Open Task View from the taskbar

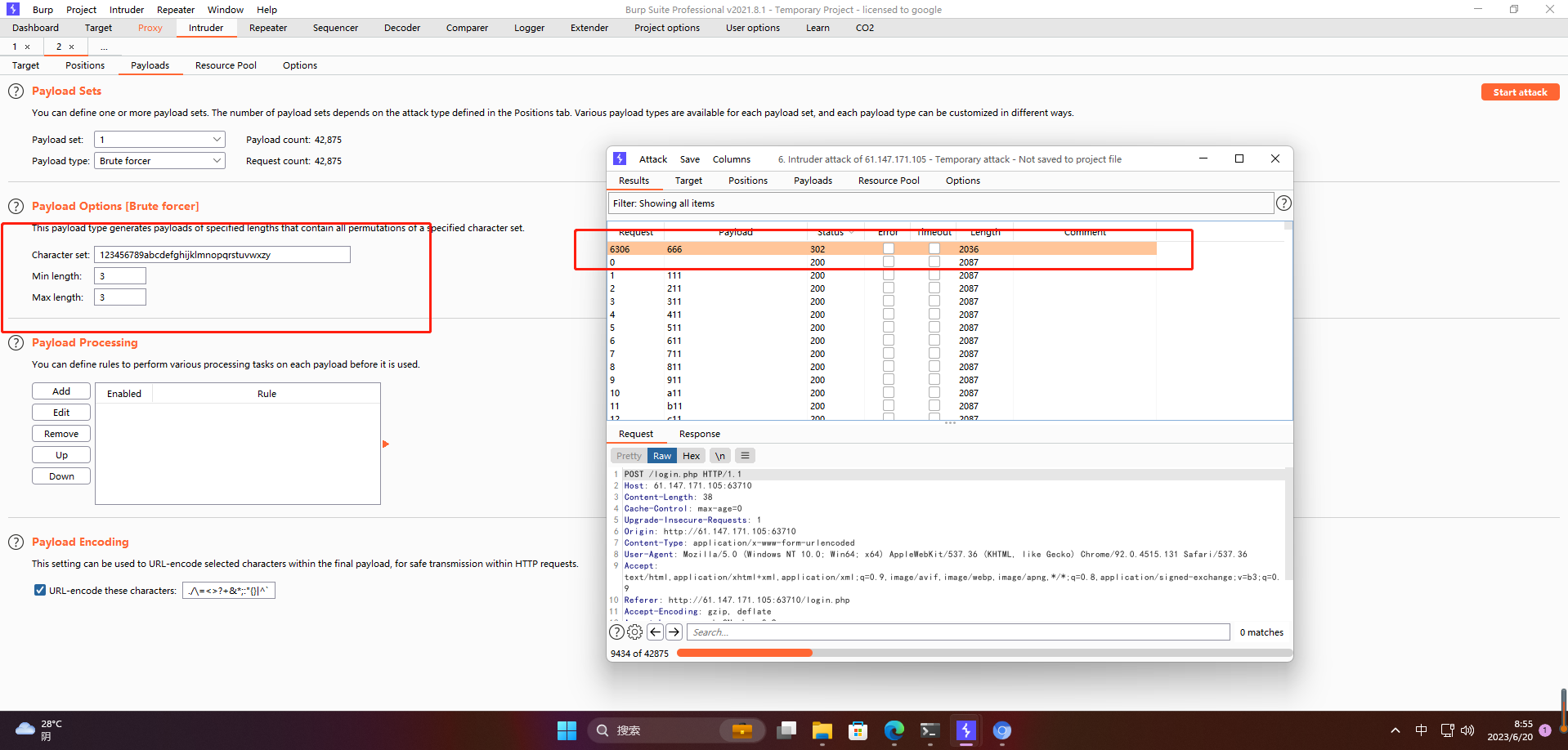pyautogui.click(x=786, y=730)
